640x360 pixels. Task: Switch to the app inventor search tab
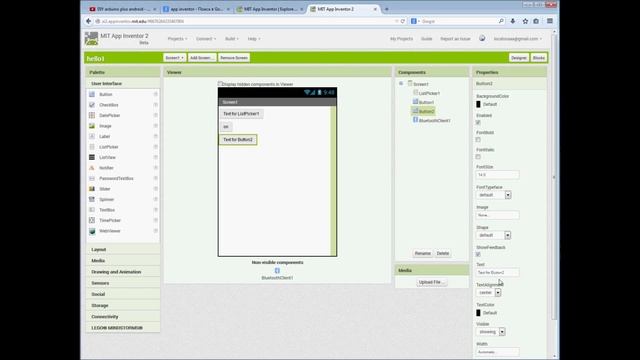[196, 9]
